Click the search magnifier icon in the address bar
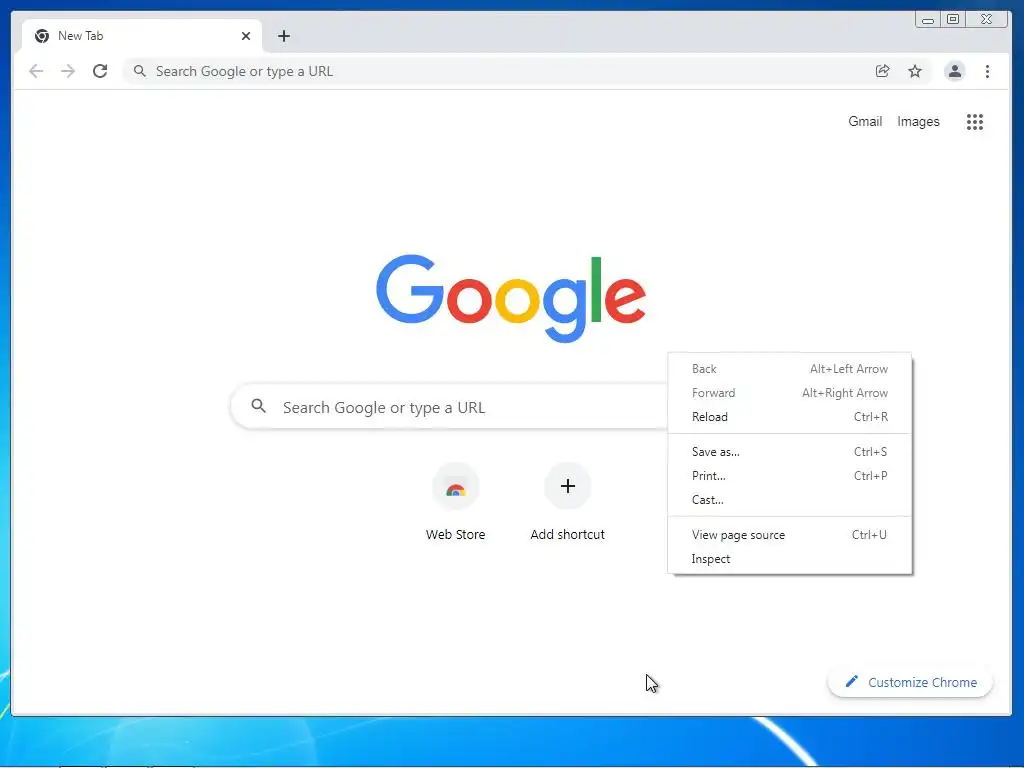This screenshot has height=768, width=1024. pos(139,71)
